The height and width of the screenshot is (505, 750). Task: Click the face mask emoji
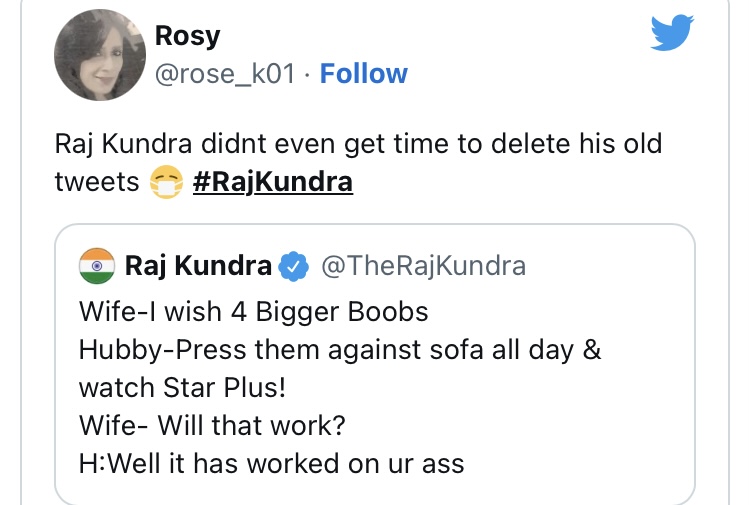coord(167,184)
